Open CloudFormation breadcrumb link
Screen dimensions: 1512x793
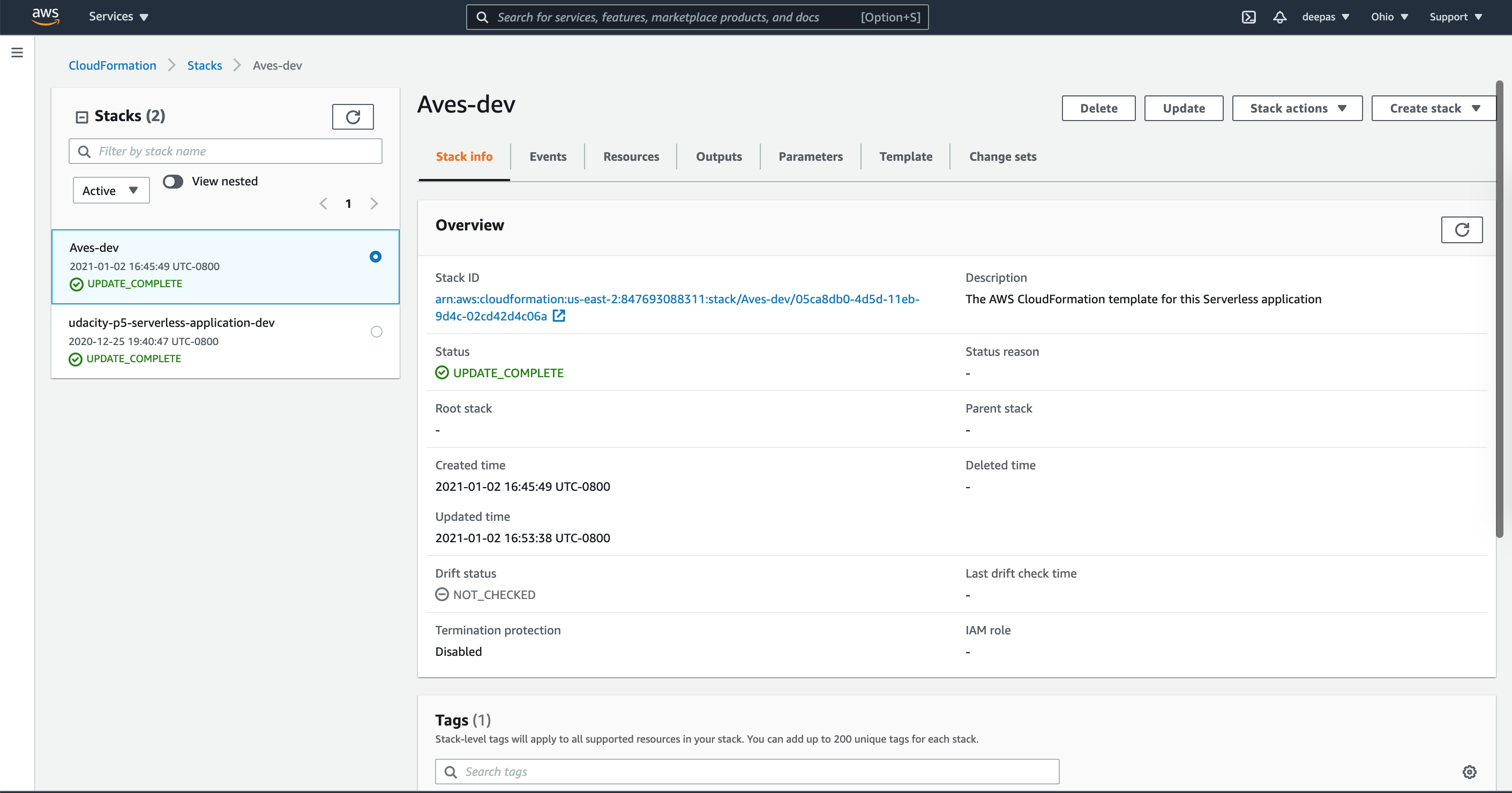(112, 65)
